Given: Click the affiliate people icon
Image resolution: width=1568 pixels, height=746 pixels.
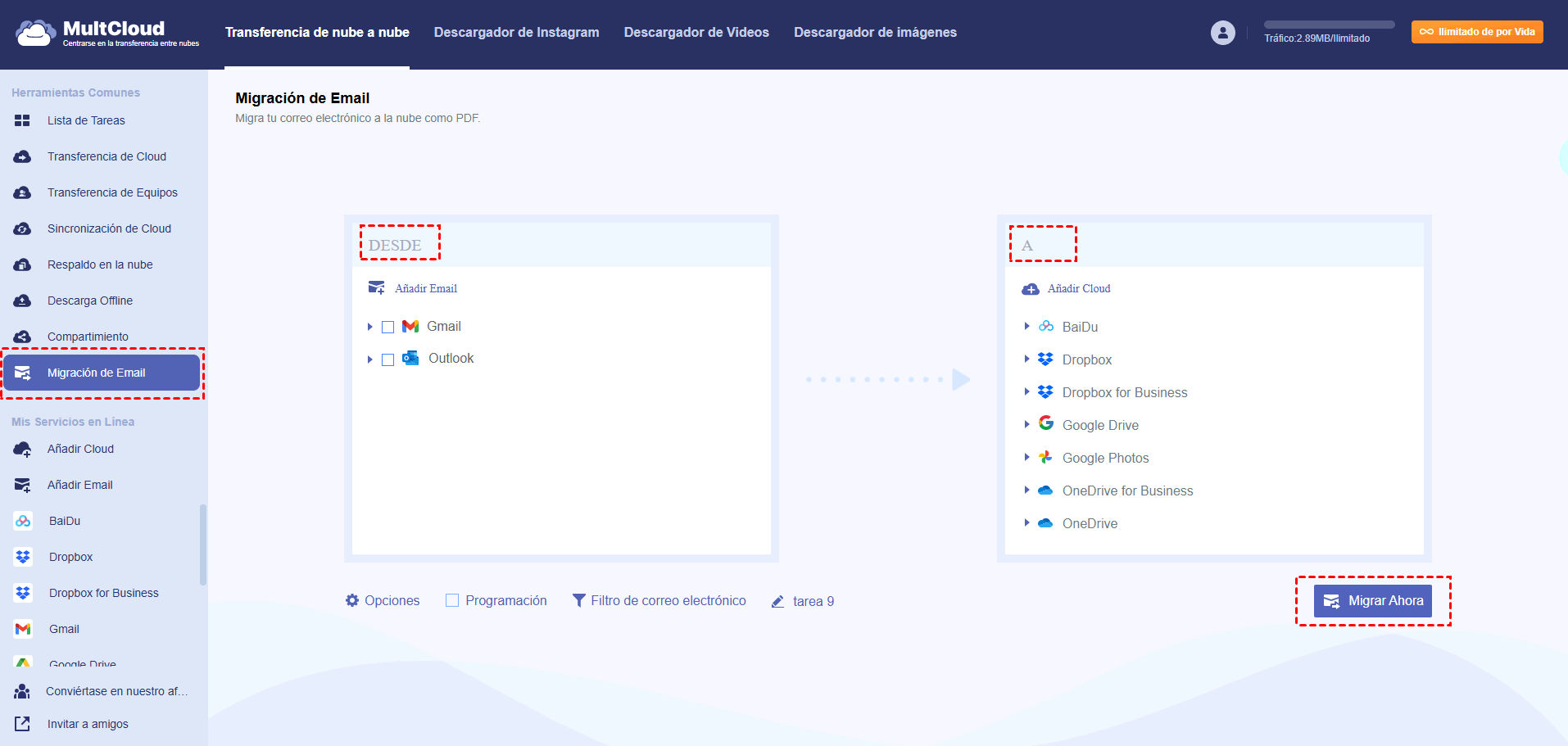Looking at the screenshot, I should click(22, 691).
